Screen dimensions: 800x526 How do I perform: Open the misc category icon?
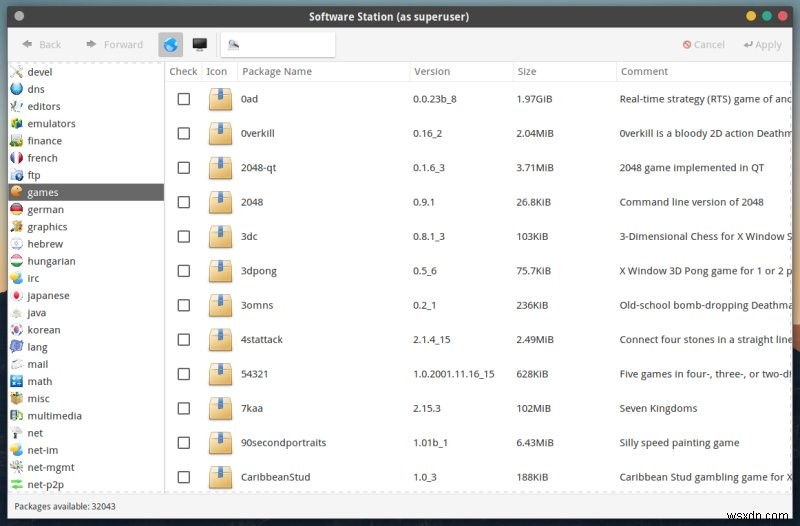tap(17, 398)
